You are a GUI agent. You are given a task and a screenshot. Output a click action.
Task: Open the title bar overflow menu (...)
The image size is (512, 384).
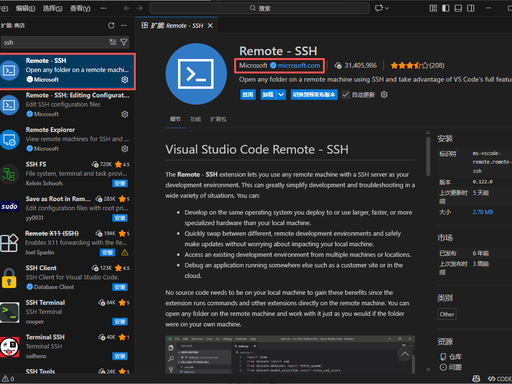click(103, 8)
